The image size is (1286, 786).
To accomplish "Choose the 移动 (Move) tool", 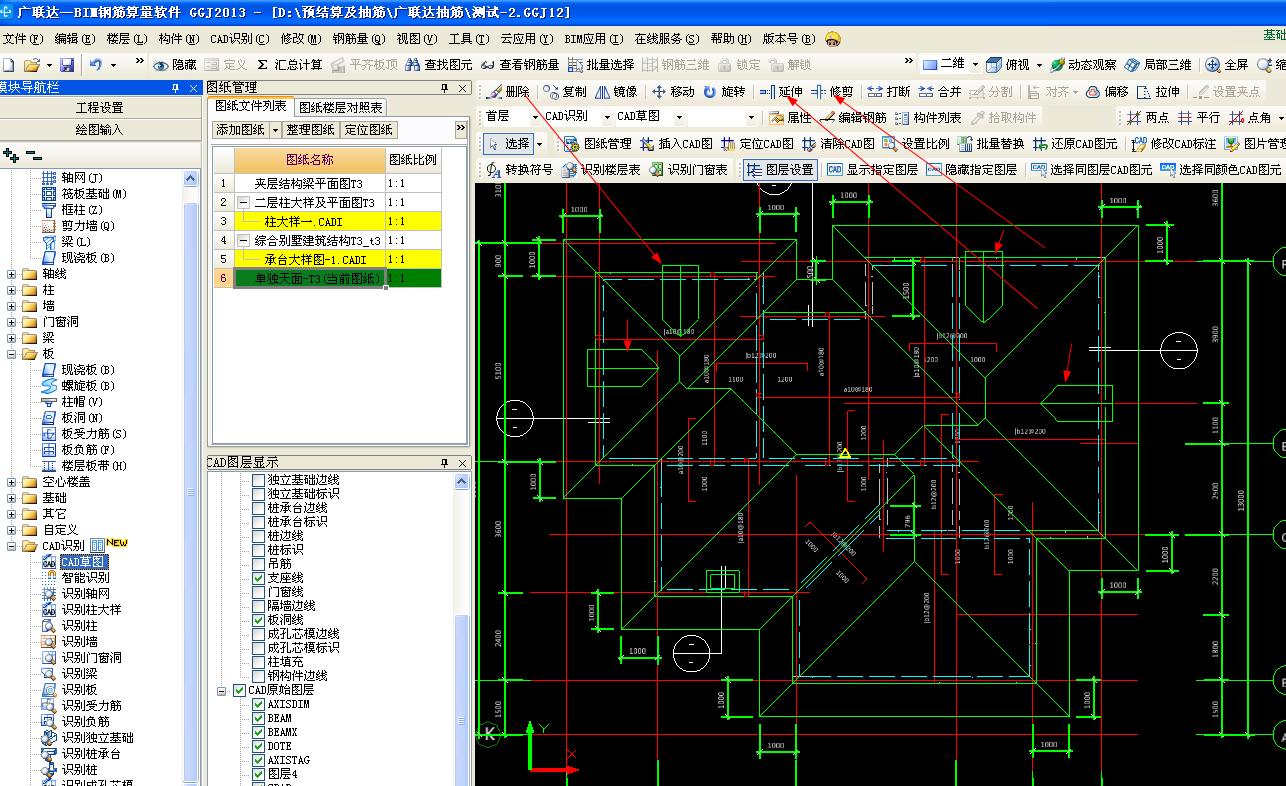I will pos(673,91).
